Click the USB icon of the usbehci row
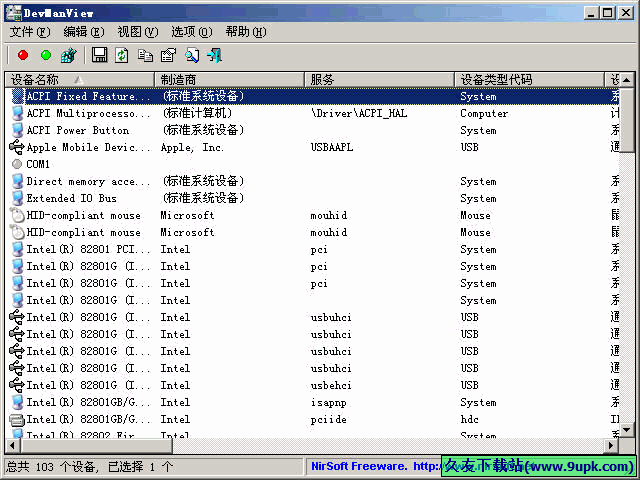 (x=17, y=385)
